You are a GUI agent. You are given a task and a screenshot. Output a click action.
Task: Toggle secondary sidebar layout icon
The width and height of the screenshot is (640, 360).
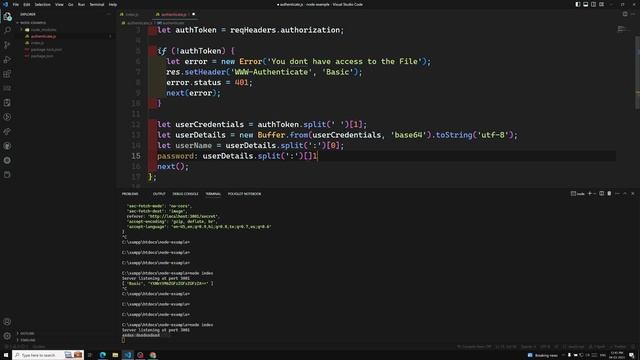(593, 4)
